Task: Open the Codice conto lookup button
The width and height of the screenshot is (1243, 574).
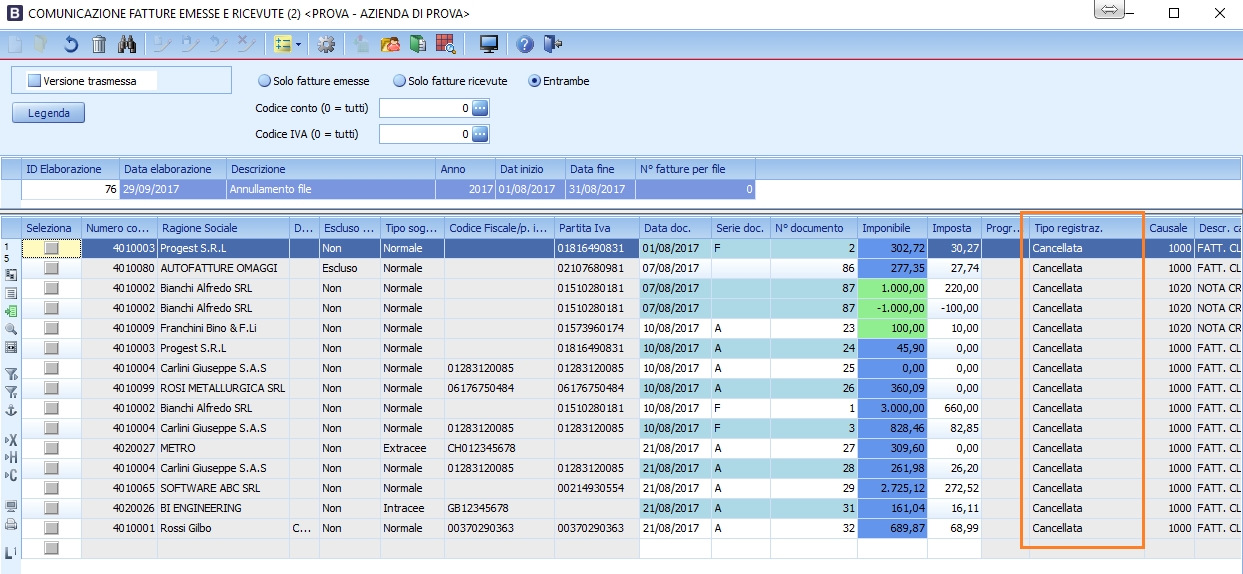Action: coord(480,108)
